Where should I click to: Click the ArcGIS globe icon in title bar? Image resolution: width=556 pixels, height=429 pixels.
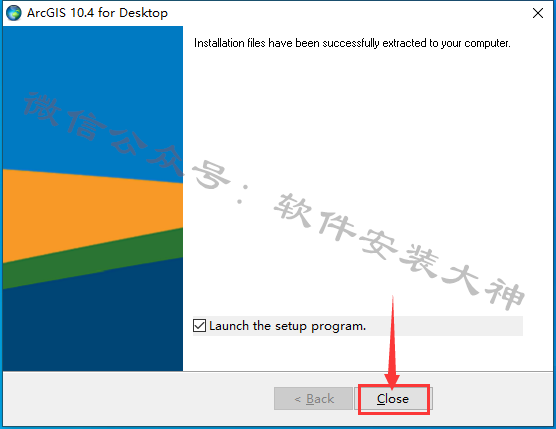pos(14,13)
